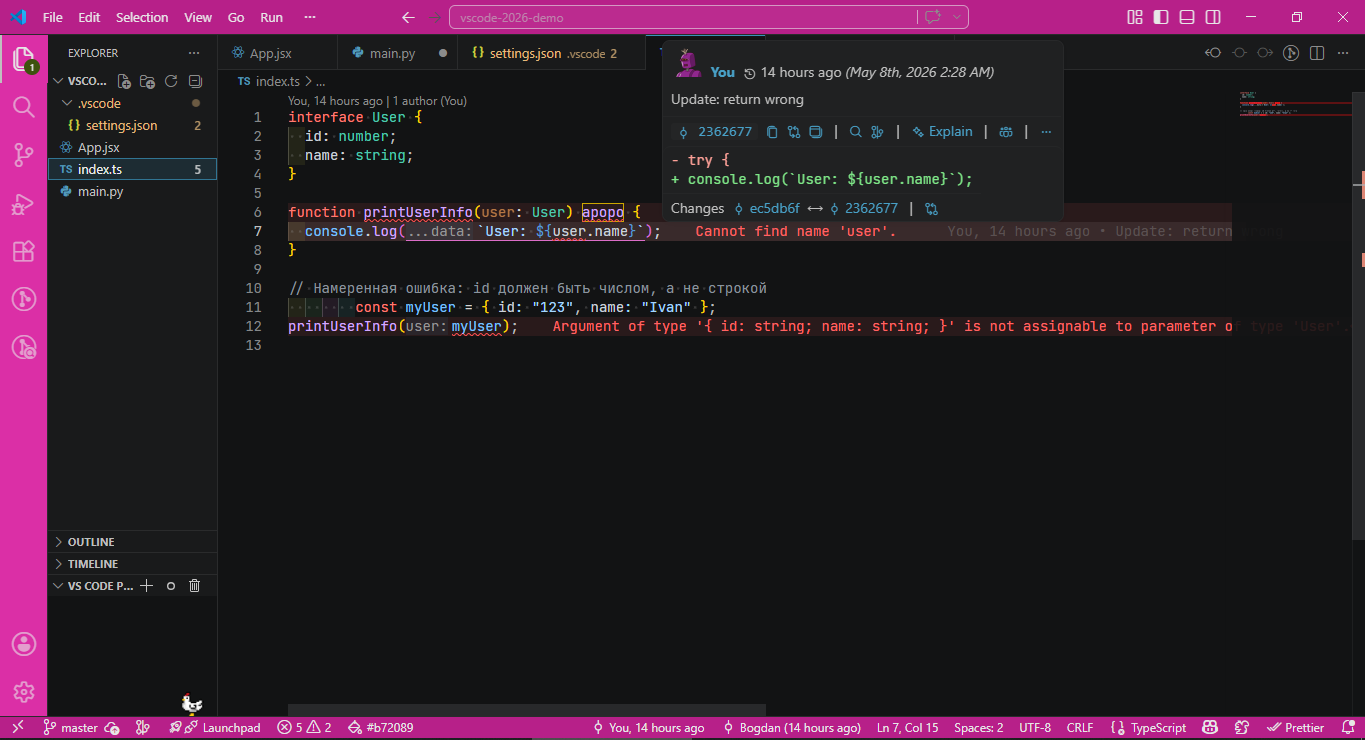Toggle primary side bar layout button
The width and height of the screenshot is (1365, 740).
click(1161, 17)
